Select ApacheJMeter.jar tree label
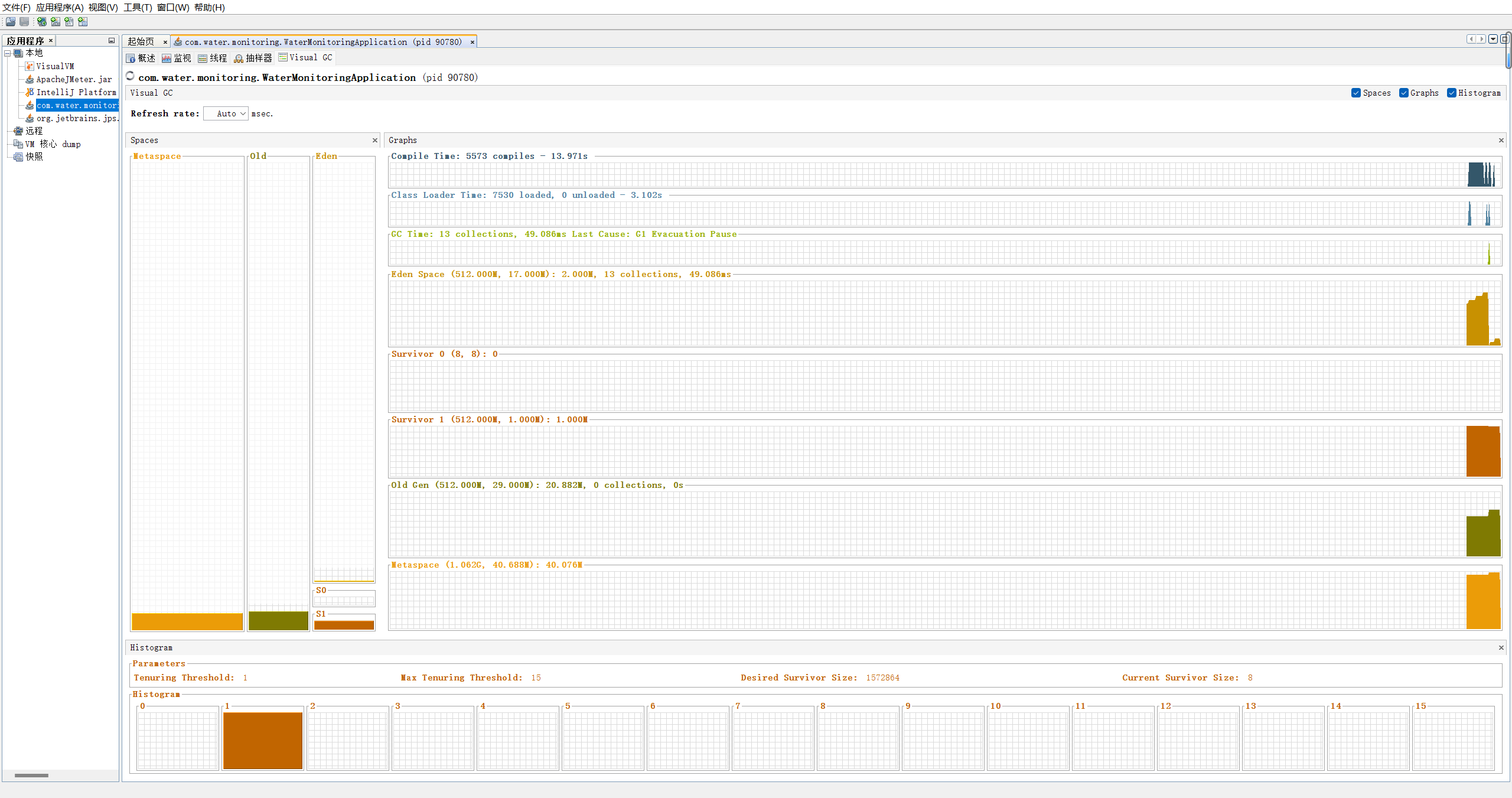Image resolution: width=1512 pixels, height=798 pixels. [x=74, y=79]
